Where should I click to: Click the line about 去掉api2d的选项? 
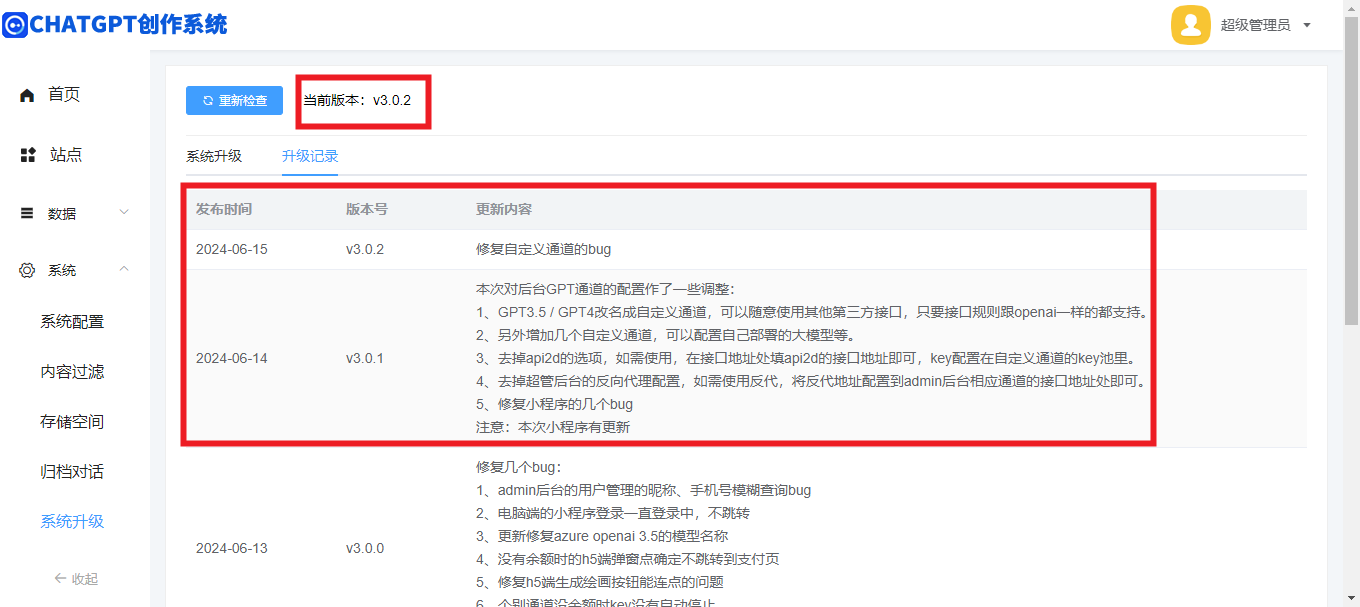point(805,358)
